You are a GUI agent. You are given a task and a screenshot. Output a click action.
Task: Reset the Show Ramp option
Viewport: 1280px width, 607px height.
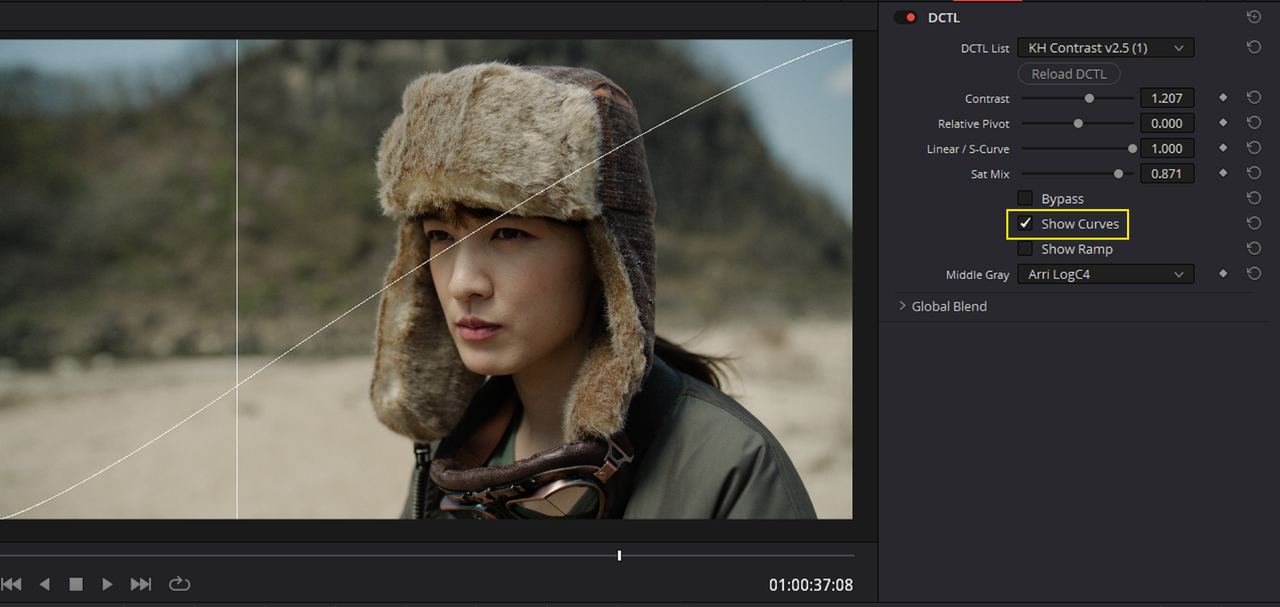(1254, 248)
